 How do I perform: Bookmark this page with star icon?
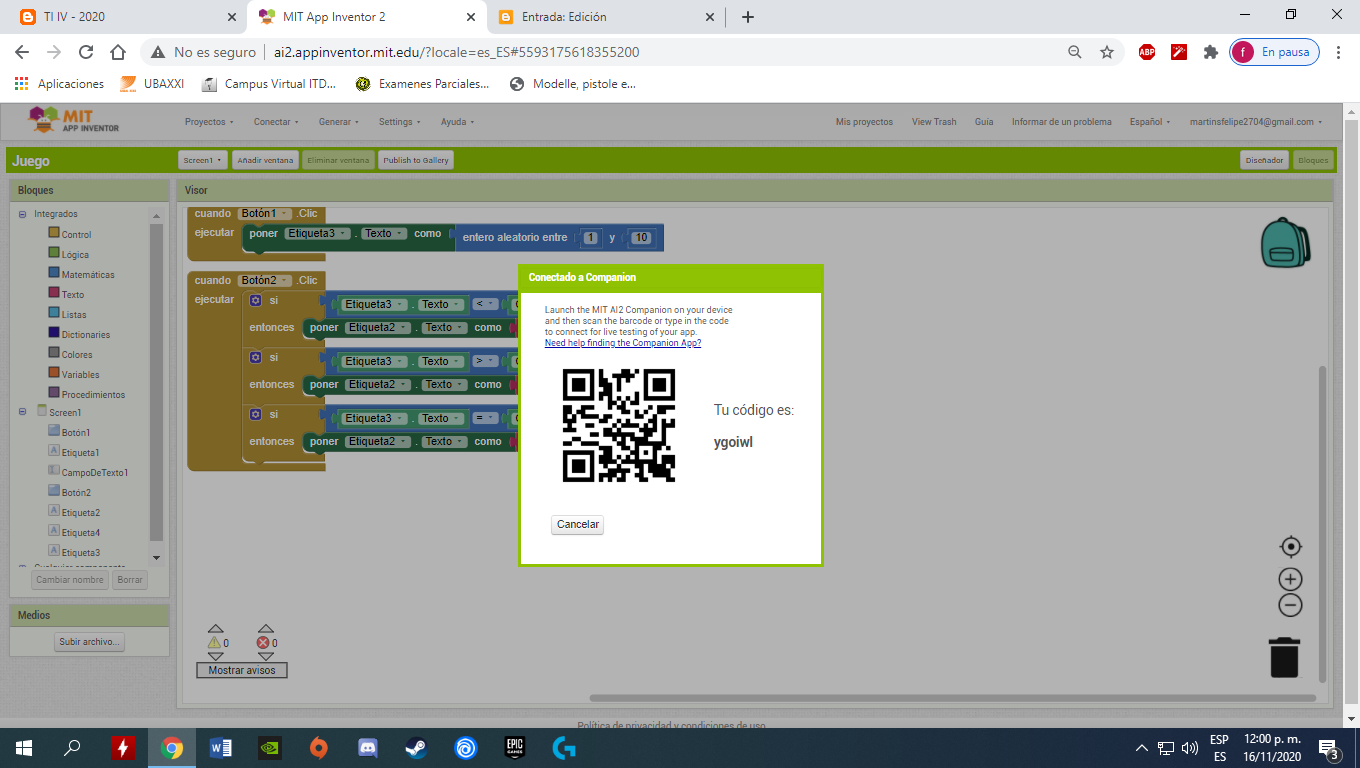tap(1107, 52)
